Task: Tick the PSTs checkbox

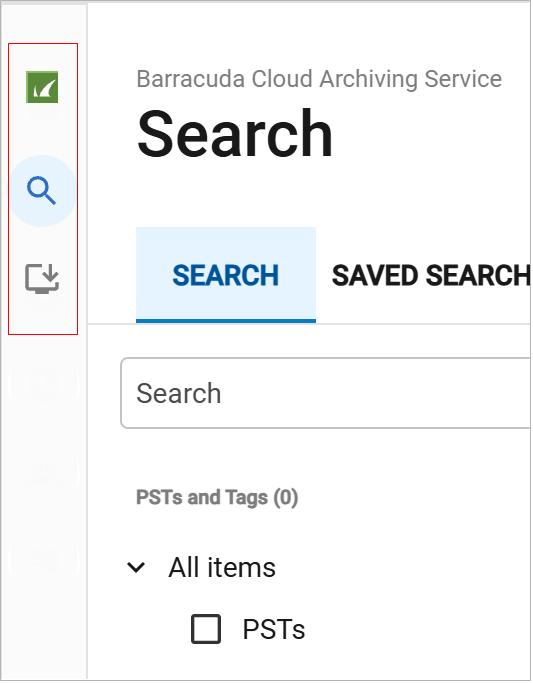Action: click(206, 629)
